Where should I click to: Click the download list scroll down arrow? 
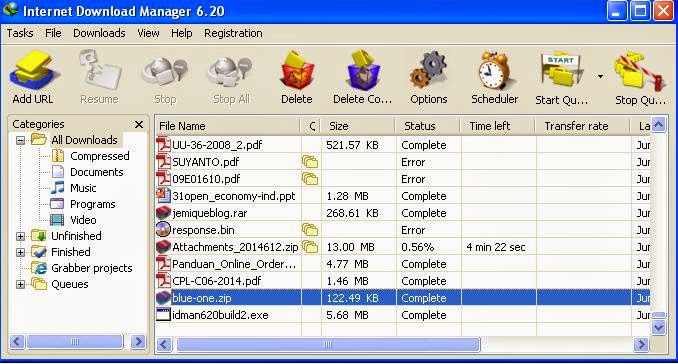(x=658, y=328)
